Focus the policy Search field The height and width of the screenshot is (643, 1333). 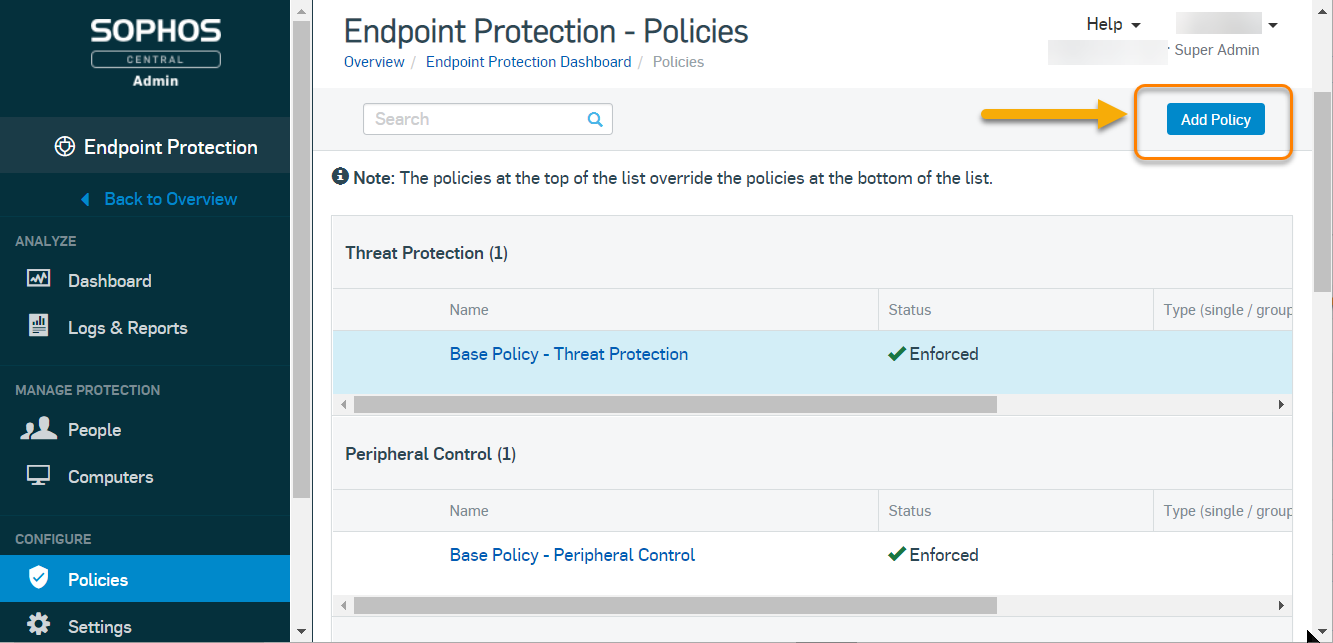pyautogui.click(x=475, y=119)
